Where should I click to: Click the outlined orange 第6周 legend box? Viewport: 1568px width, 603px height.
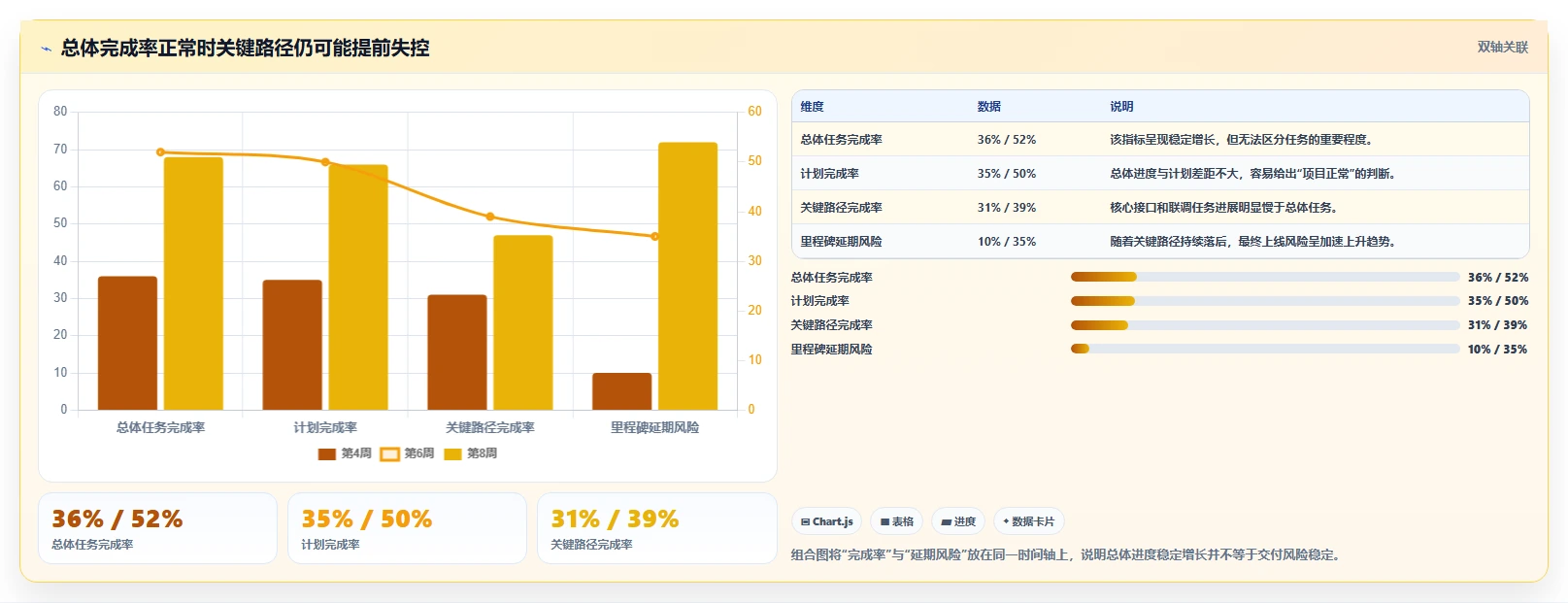tap(389, 453)
